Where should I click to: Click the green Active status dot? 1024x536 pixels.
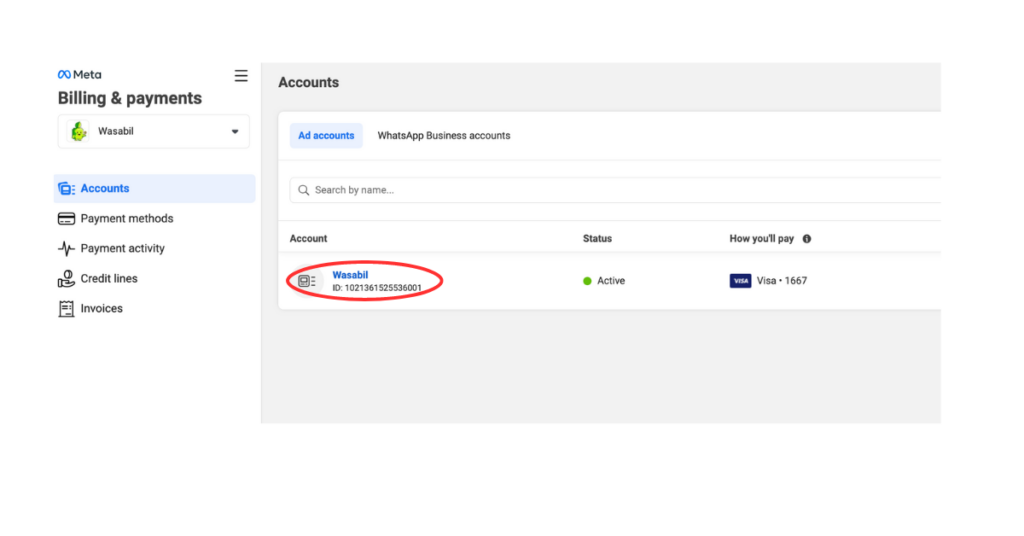588,281
